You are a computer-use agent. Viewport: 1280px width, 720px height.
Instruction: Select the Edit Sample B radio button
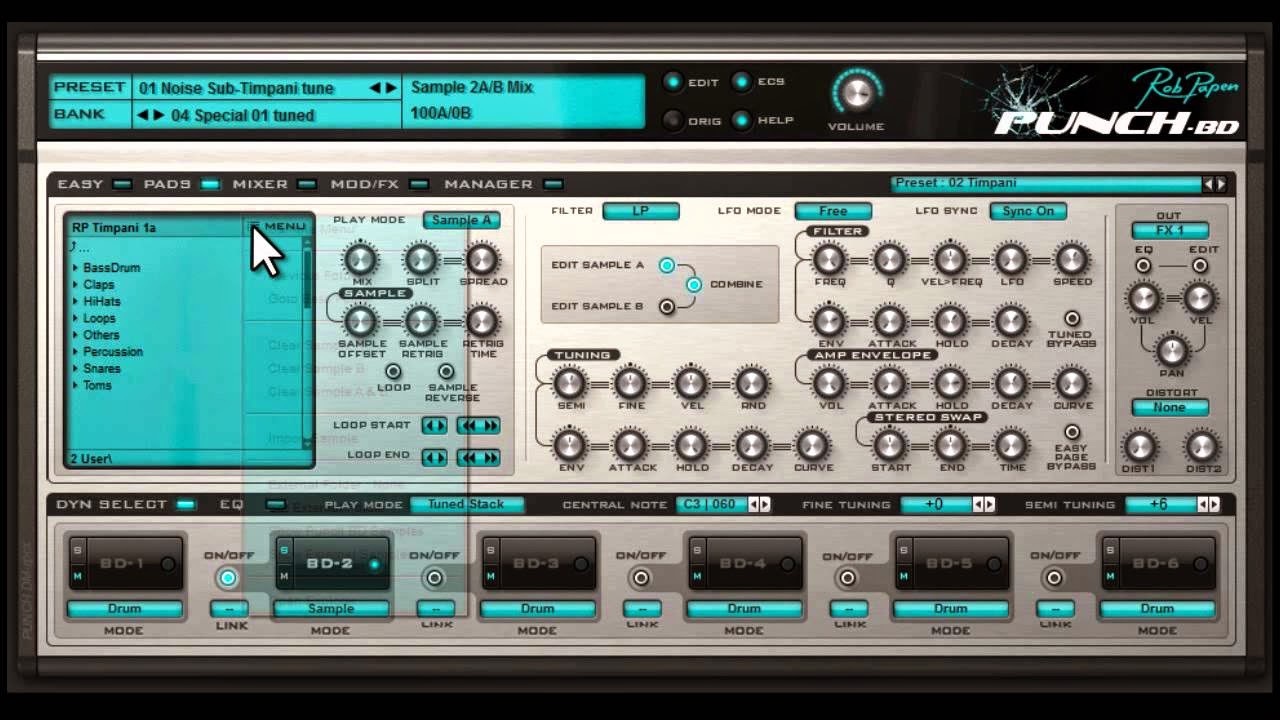tap(667, 307)
